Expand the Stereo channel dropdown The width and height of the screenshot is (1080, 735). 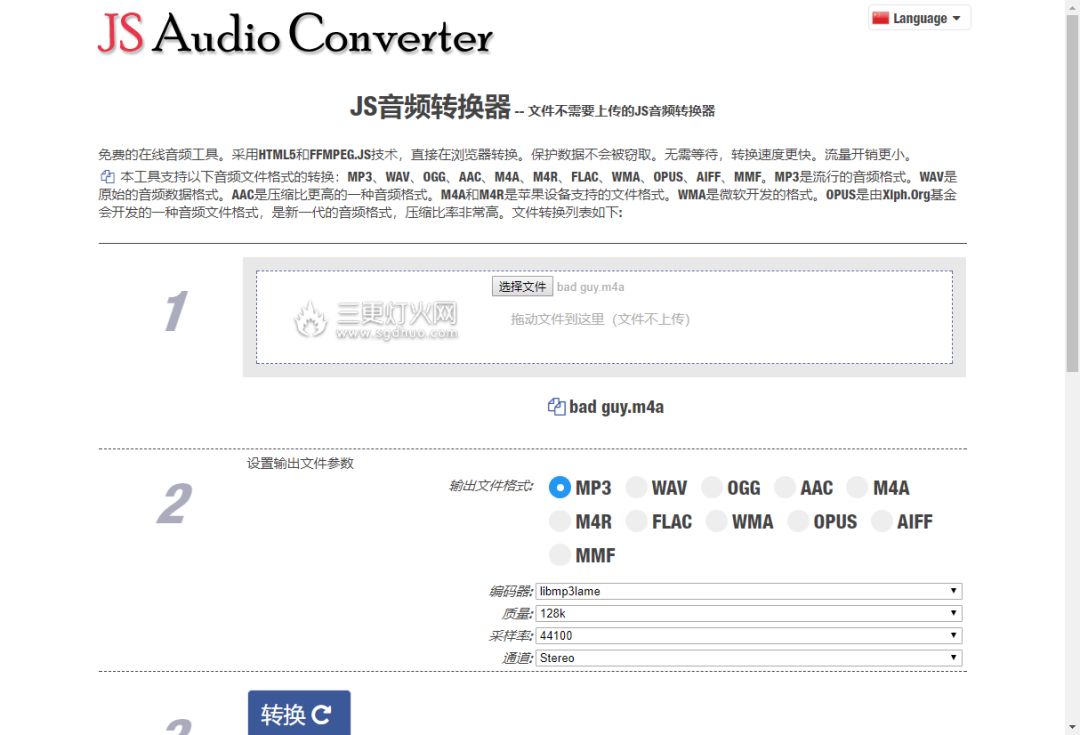[748, 658]
